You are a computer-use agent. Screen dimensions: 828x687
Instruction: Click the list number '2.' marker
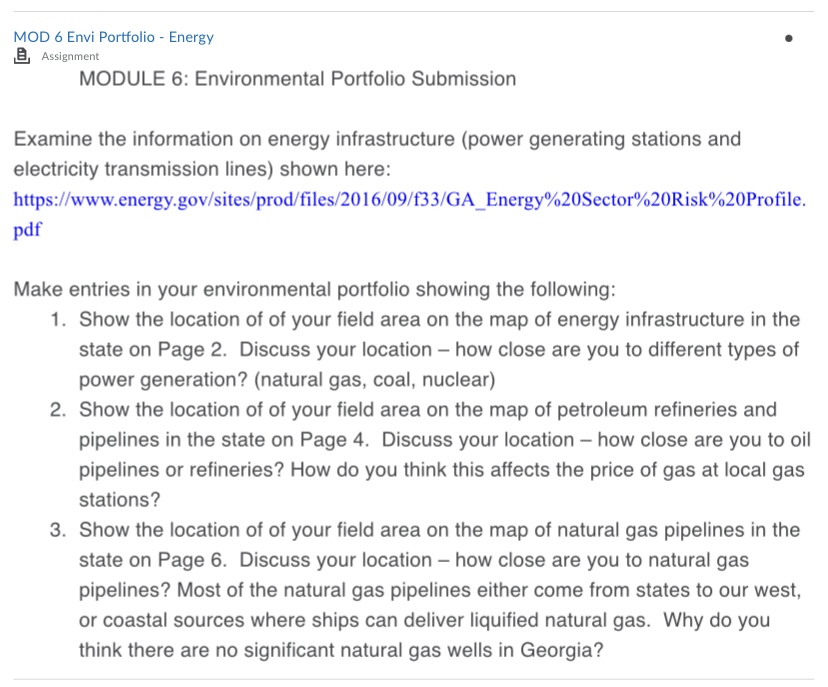tap(58, 410)
